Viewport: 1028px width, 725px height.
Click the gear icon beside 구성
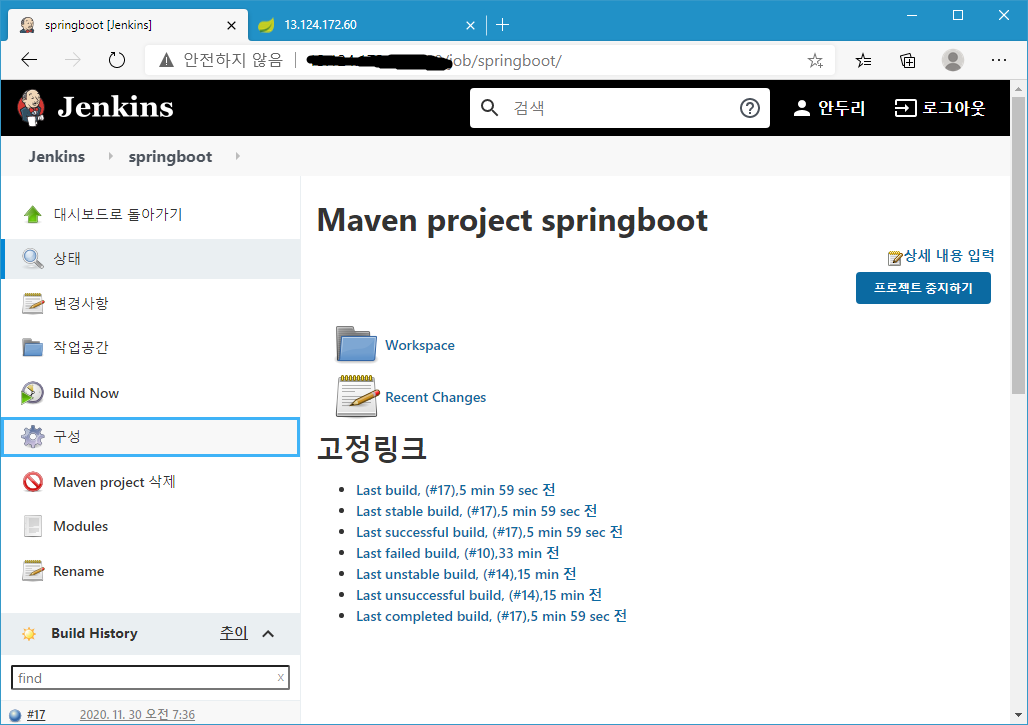pyautogui.click(x=32, y=437)
